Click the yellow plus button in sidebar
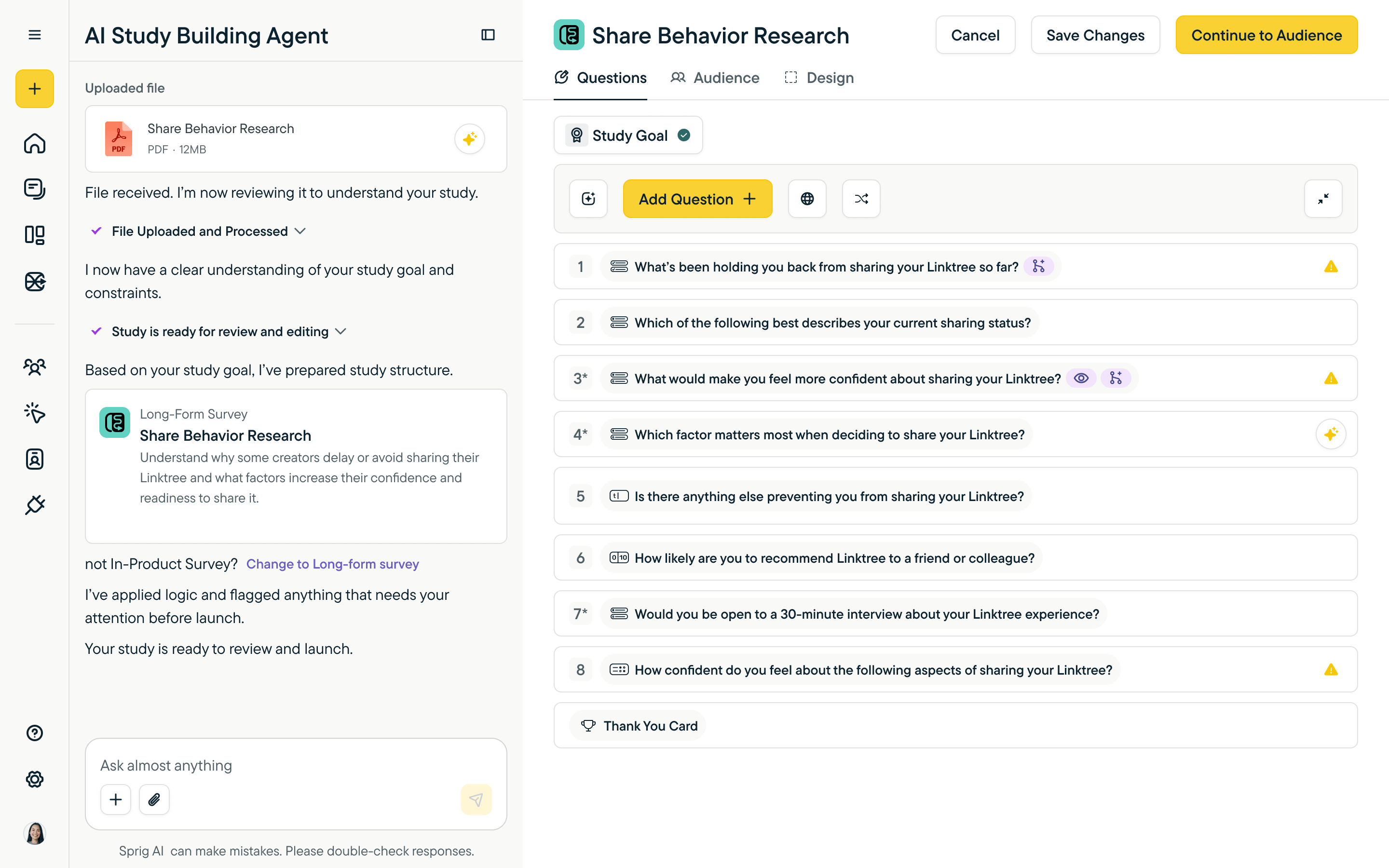 (34, 88)
